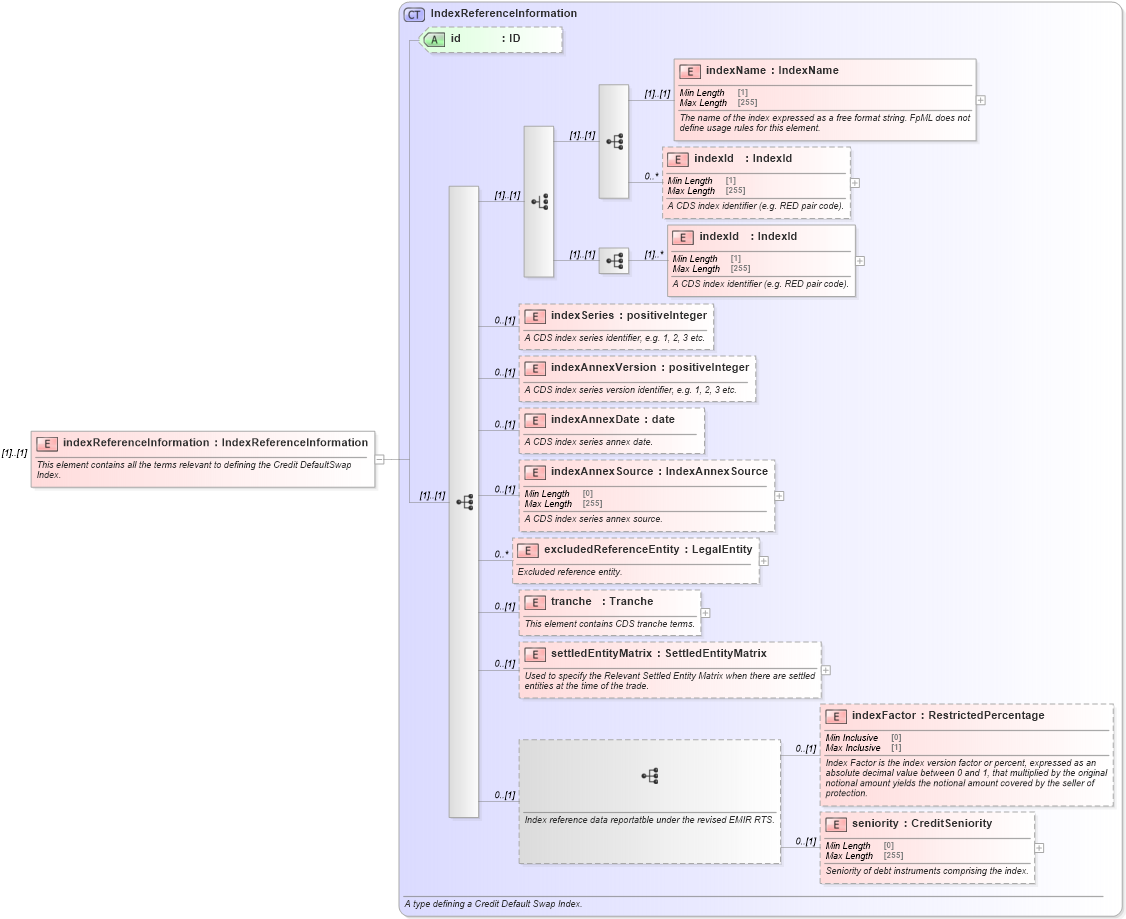This screenshot has width=1126, height=919.
Task: Click the EMIR RTS group sequence icon
Action: (650, 775)
